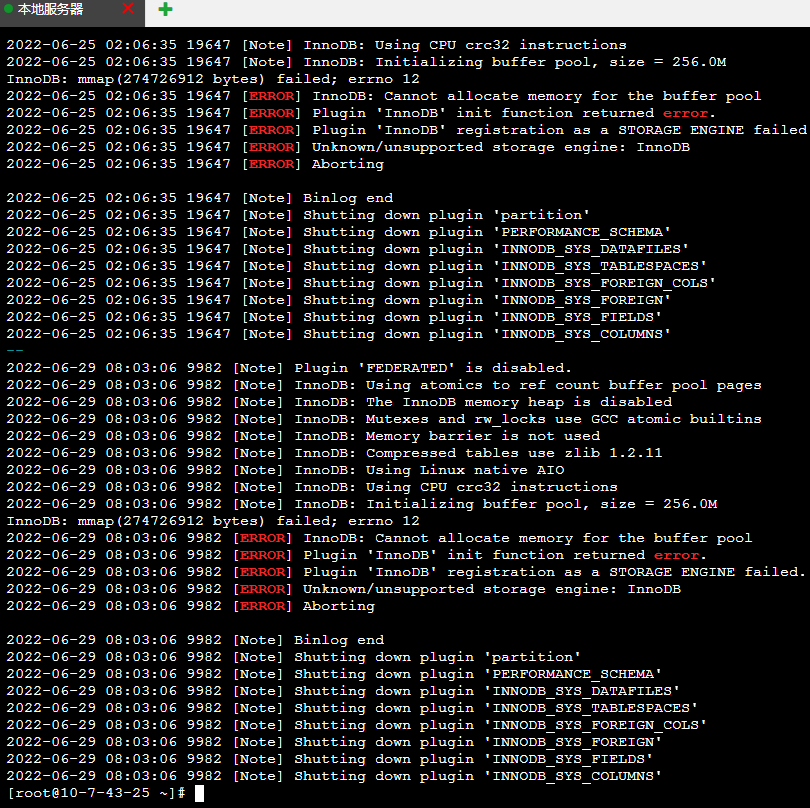Click line 'Using atomics to ref count buffer pool pages'
The image size is (810, 808).
383,385
